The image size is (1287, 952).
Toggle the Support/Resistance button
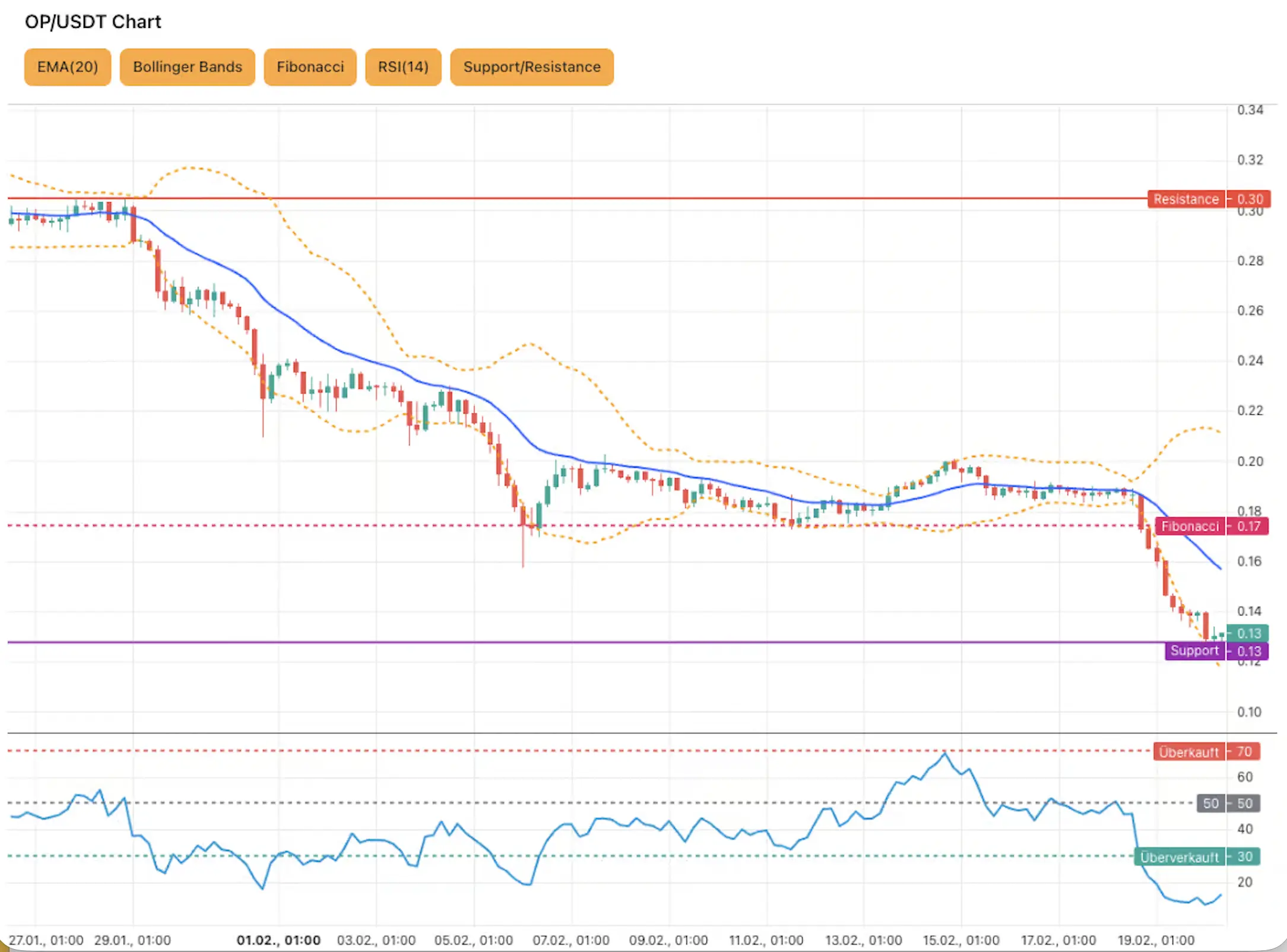pos(531,66)
